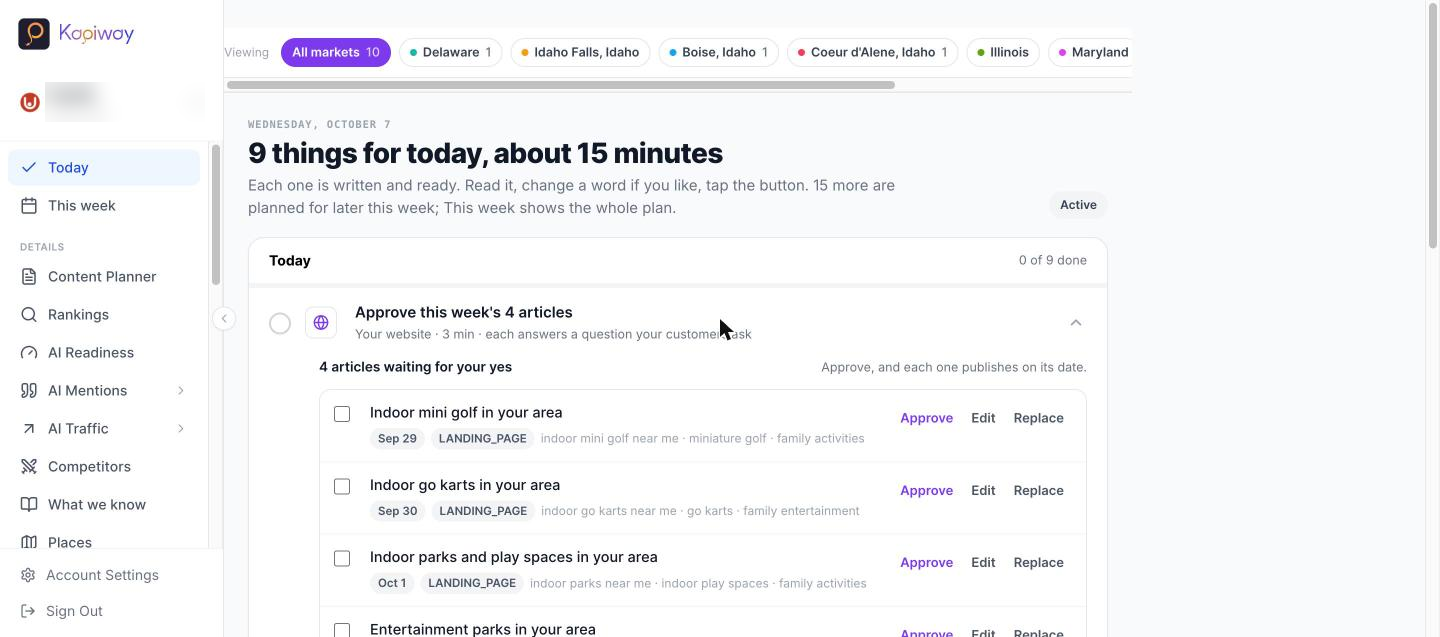Viewport: 1440px width, 637px height.
Task: Approve the Indoor mini golf article
Action: click(x=926, y=418)
